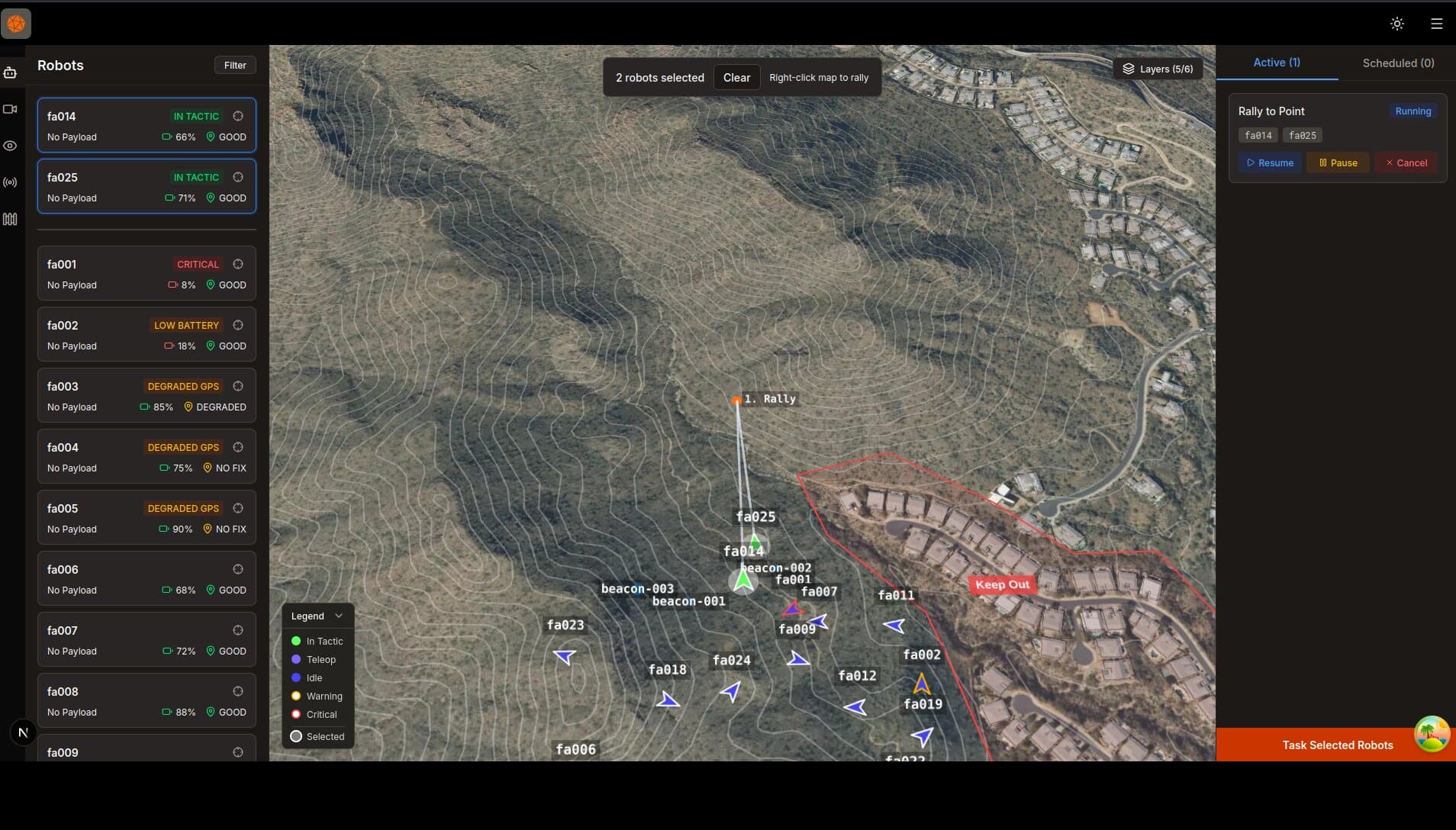Click the orange app logo
The height and width of the screenshot is (830, 1456).
tap(17, 23)
